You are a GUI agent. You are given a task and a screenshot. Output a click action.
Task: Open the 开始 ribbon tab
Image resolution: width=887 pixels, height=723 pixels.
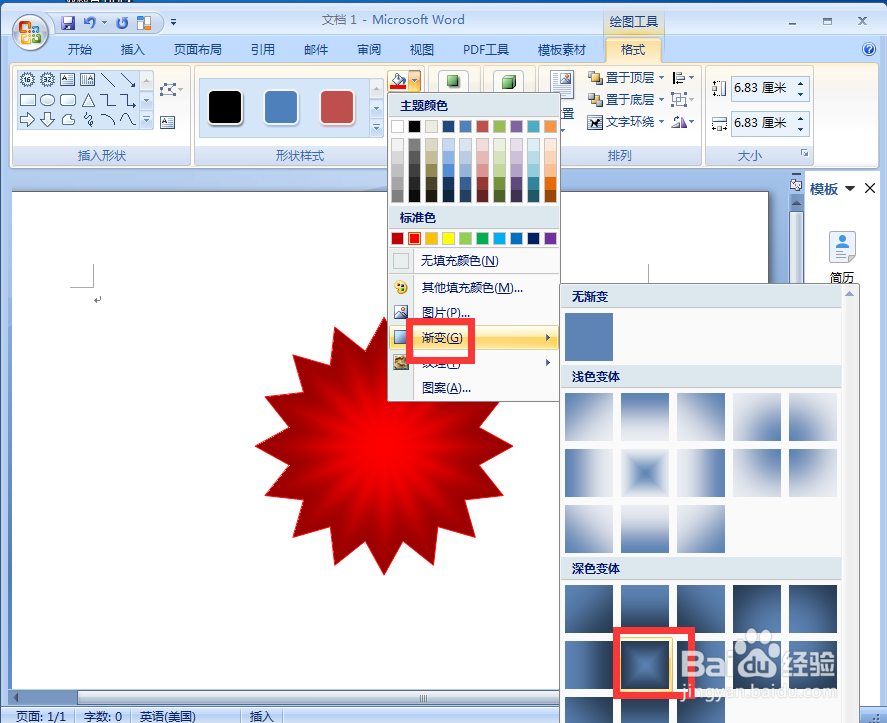pos(79,50)
